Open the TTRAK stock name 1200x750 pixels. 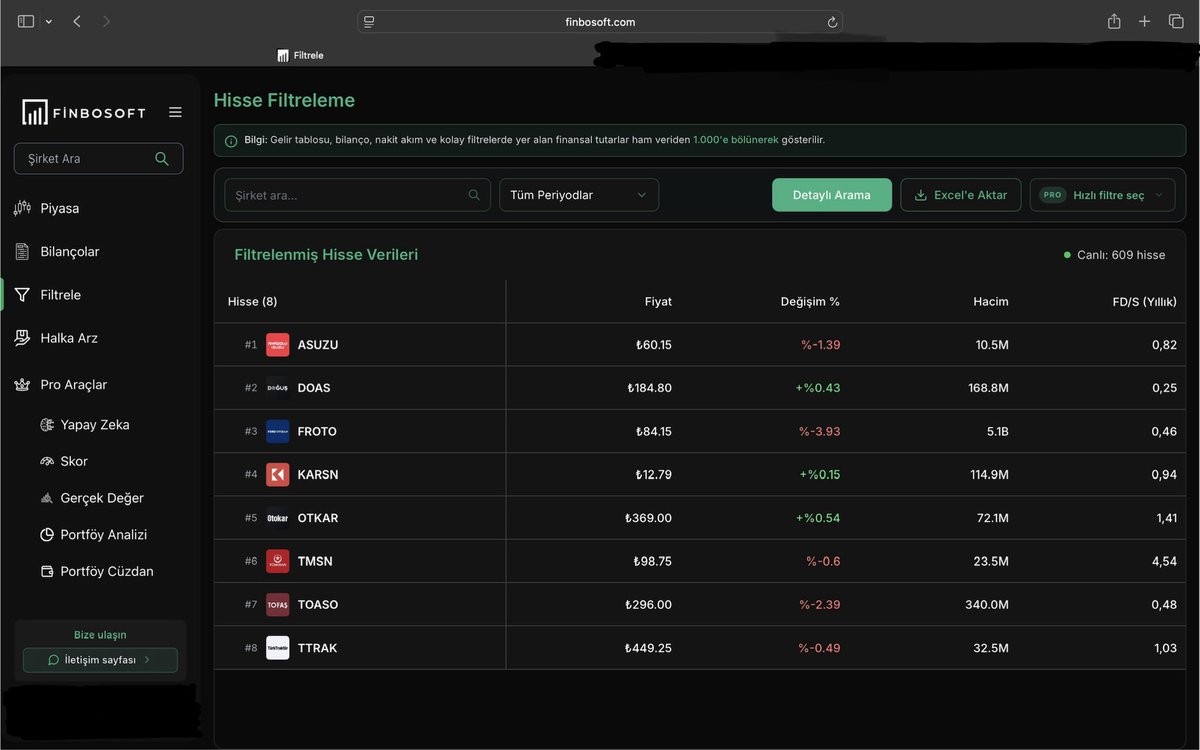[x=317, y=648]
